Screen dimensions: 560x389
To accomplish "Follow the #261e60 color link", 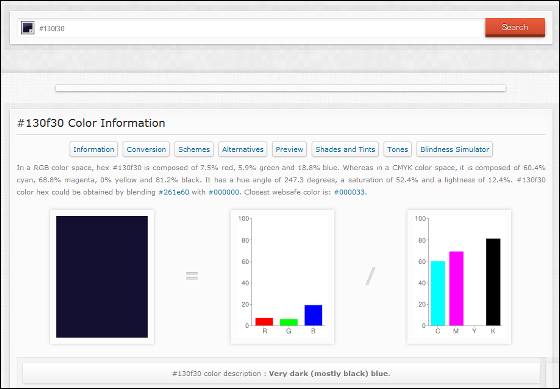I will pyautogui.click(x=174, y=192).
